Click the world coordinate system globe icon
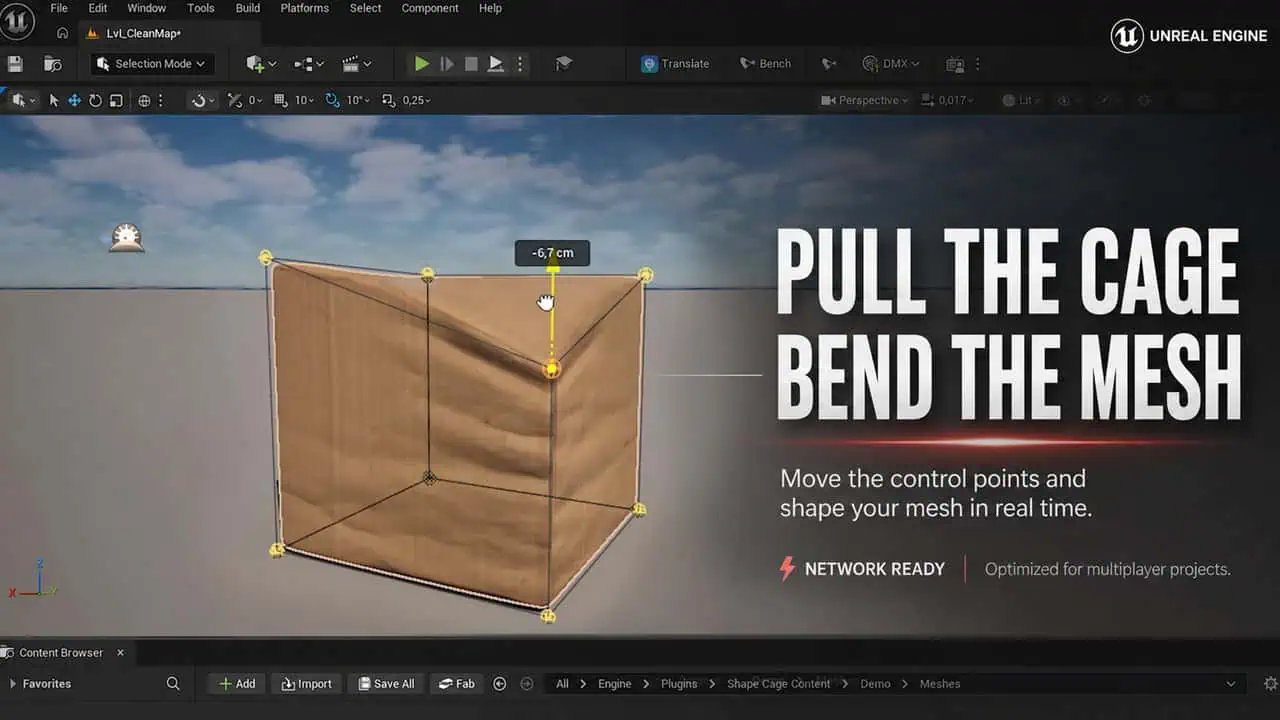 [x=144, y=101]
